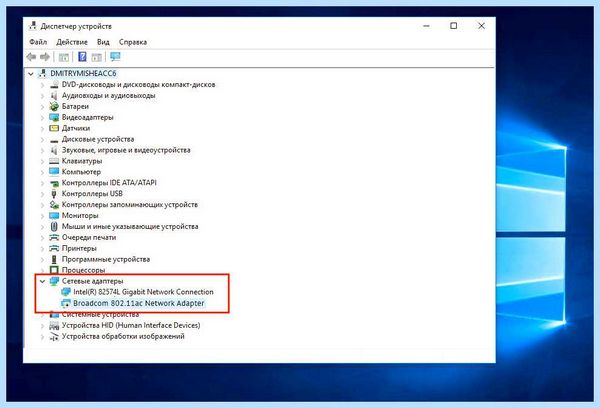Screen dimensions: 600x408
Task: Select Контроллеры запоминающих устройств row
Action: point(130,205)
